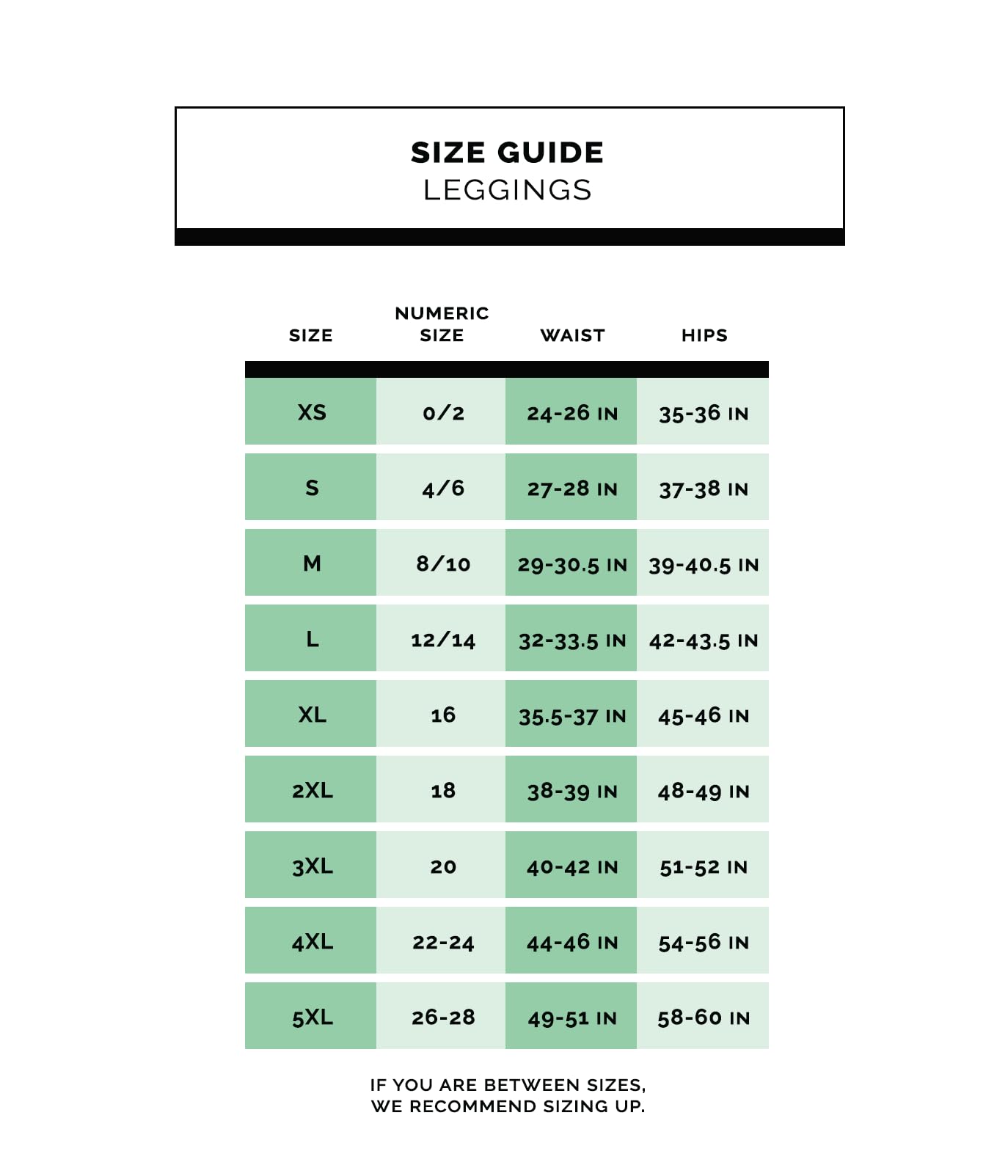Viewport: 1008px width, 1176px height.
Task: Click the HIPS column header
Action: (704, 335)
